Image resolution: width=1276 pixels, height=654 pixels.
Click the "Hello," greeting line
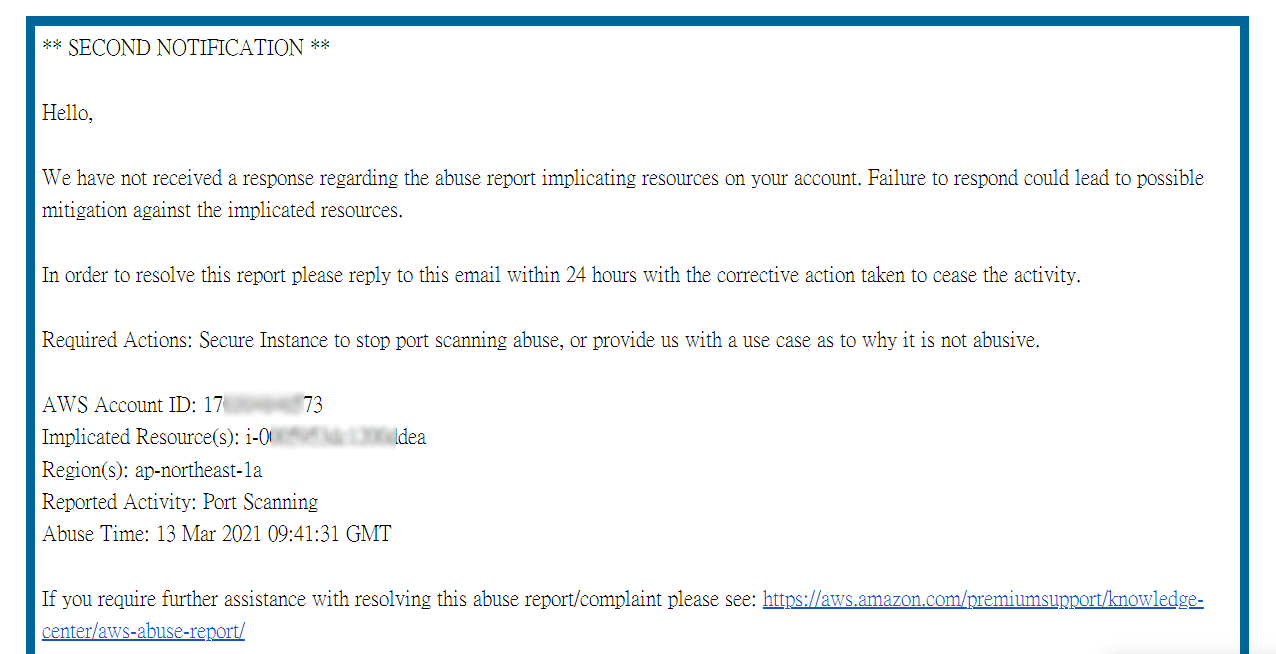[x=68, y=113]
